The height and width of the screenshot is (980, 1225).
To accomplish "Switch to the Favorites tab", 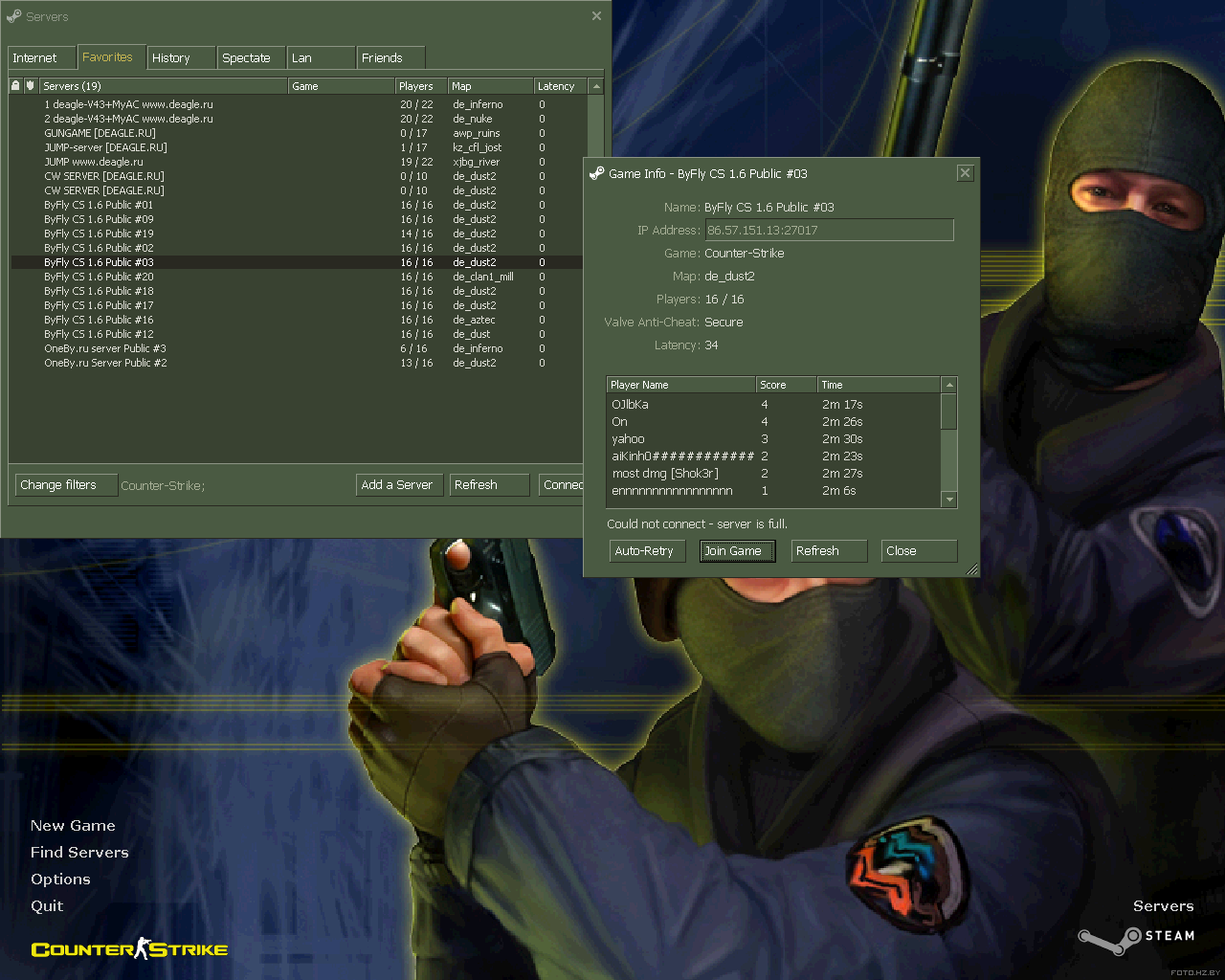I will [111, 57].
